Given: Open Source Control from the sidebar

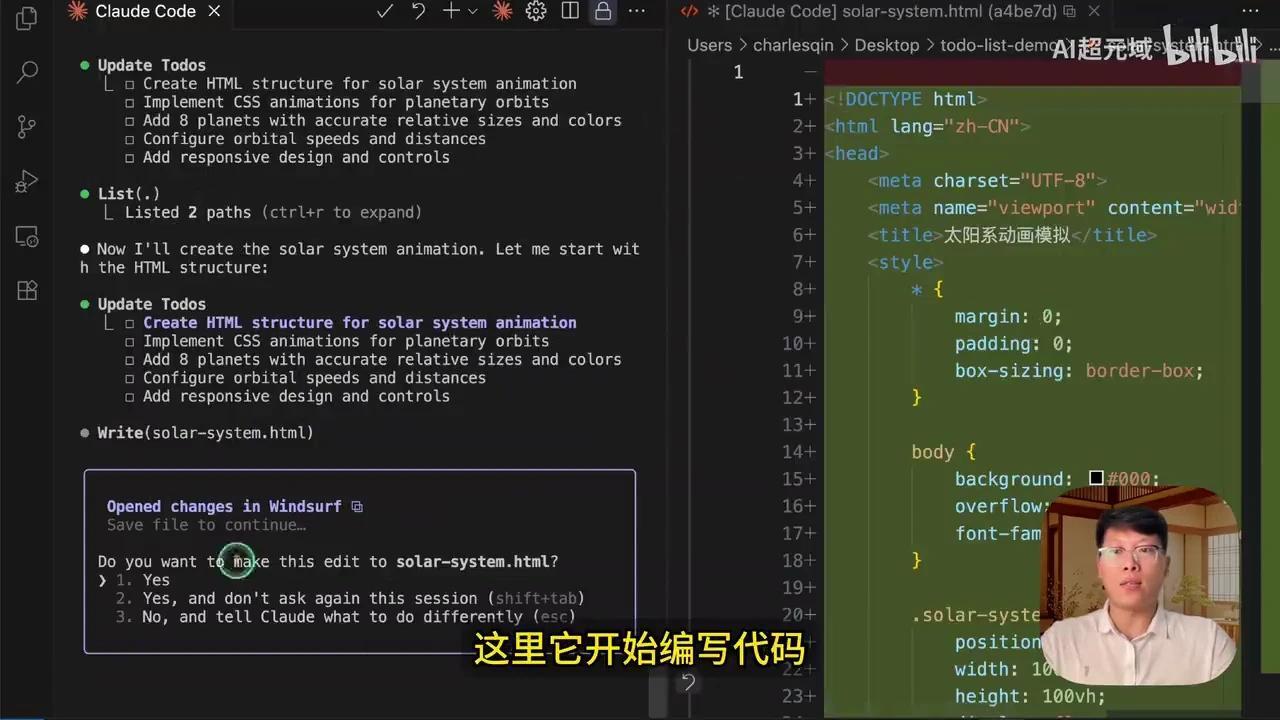Looking at the screenshot, I should pos(25,126).
